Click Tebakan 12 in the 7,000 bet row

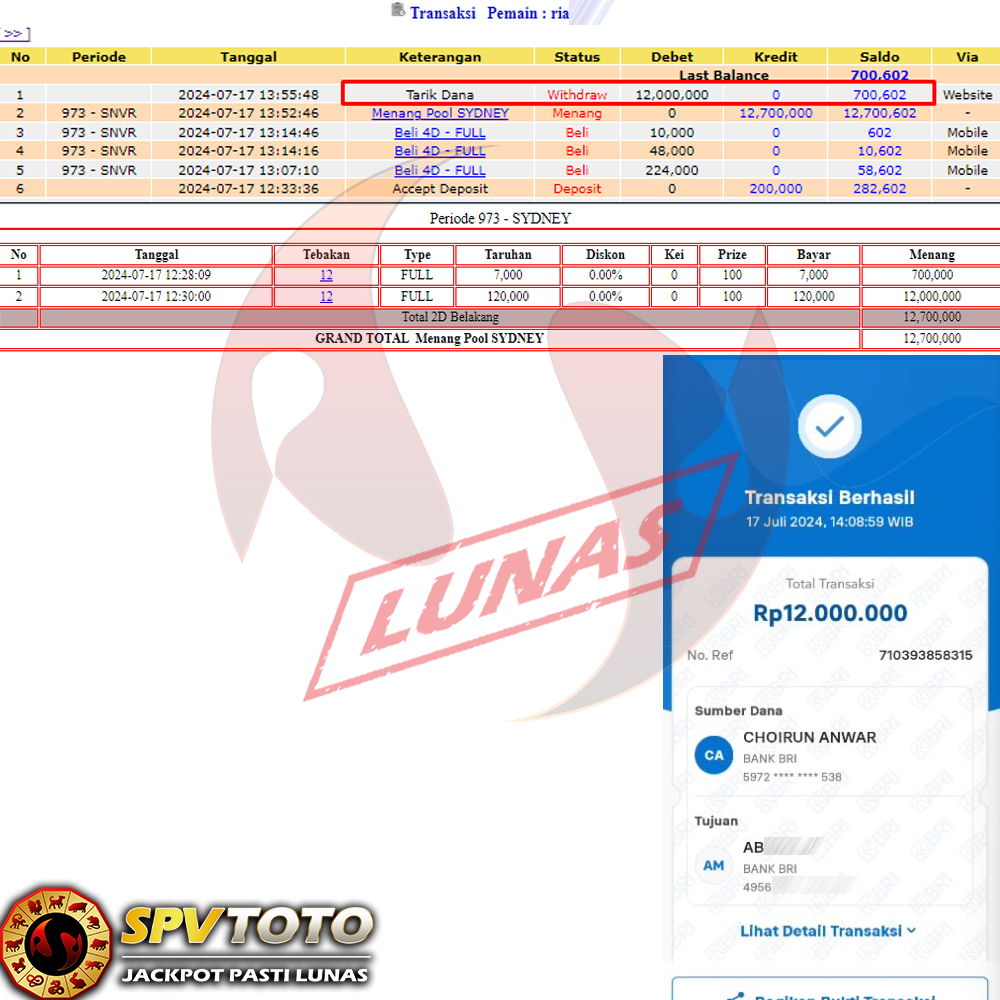326,275
